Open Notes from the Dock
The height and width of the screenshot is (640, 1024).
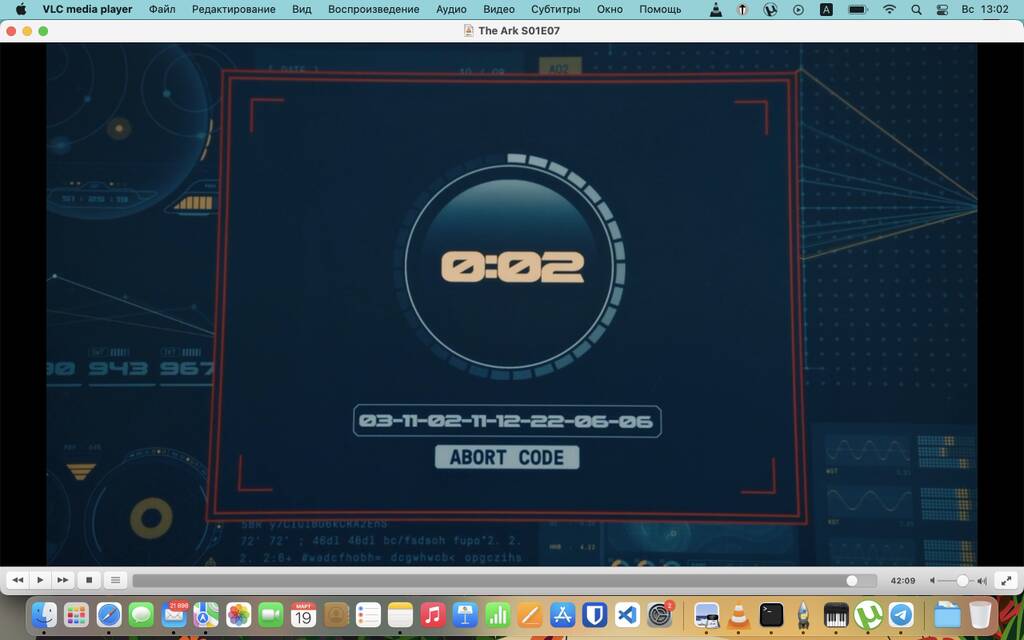click(x=400, y=615)
